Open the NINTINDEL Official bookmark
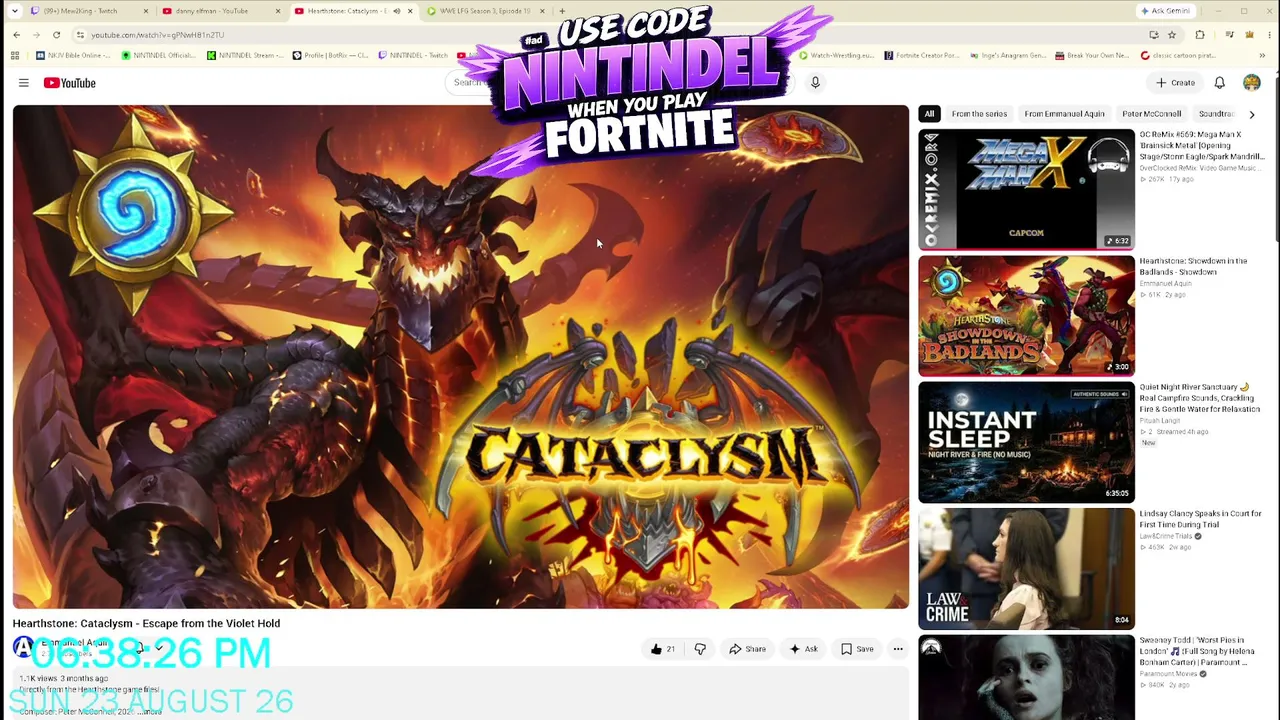This screenshot has height=720, width=1280. point(159,56)
